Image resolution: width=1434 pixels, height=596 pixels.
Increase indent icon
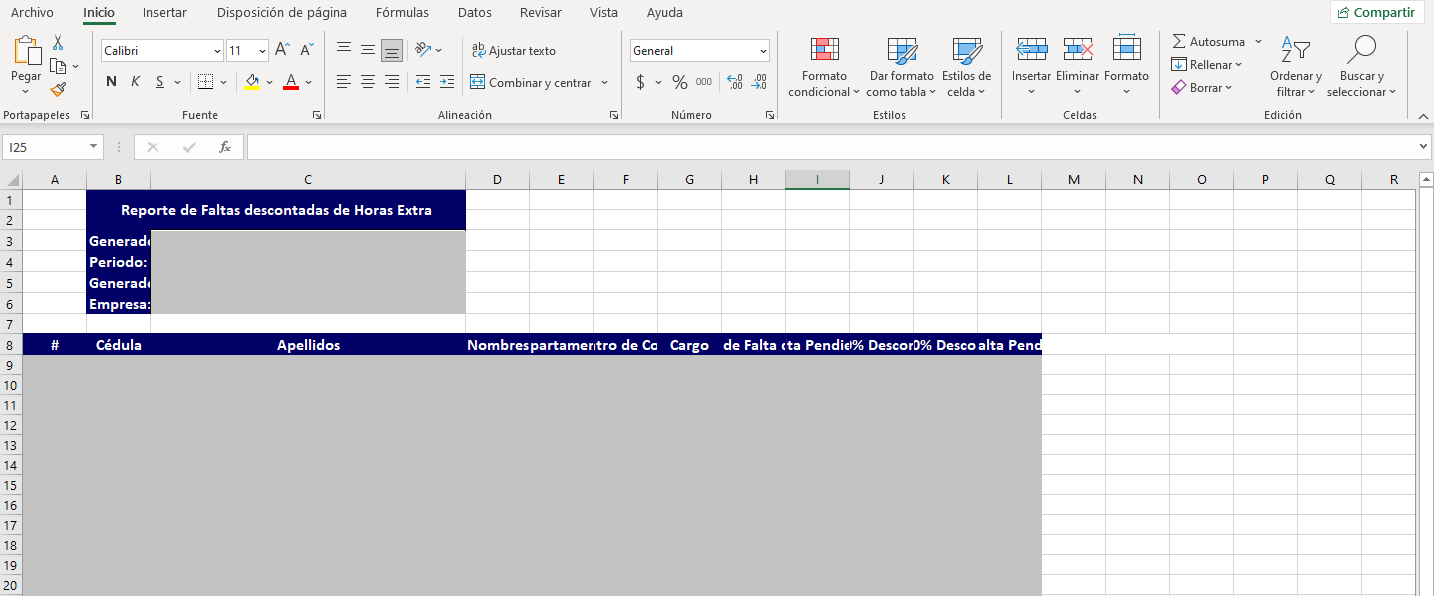coord(447,82)
